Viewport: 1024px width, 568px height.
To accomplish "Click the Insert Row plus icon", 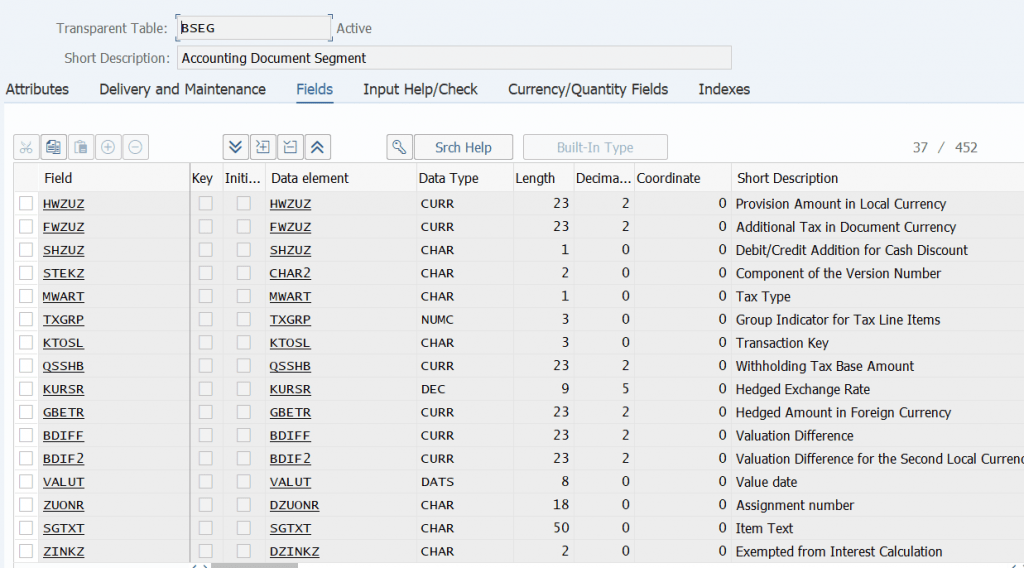I will [x=108, y=147].
